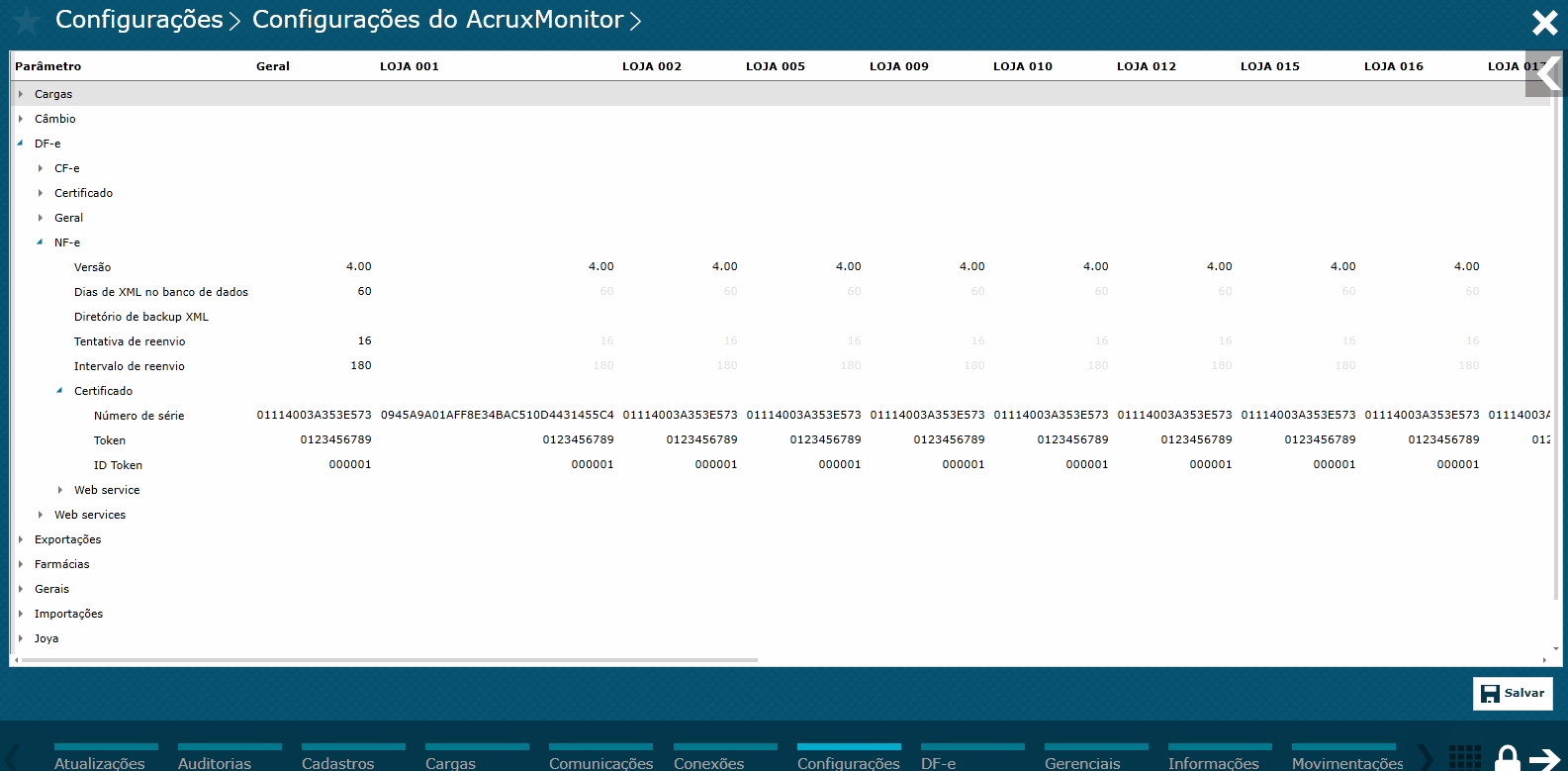Click the Parâmetro column header
Viewport: 1568px width, 771px height.
click(48, 66)
